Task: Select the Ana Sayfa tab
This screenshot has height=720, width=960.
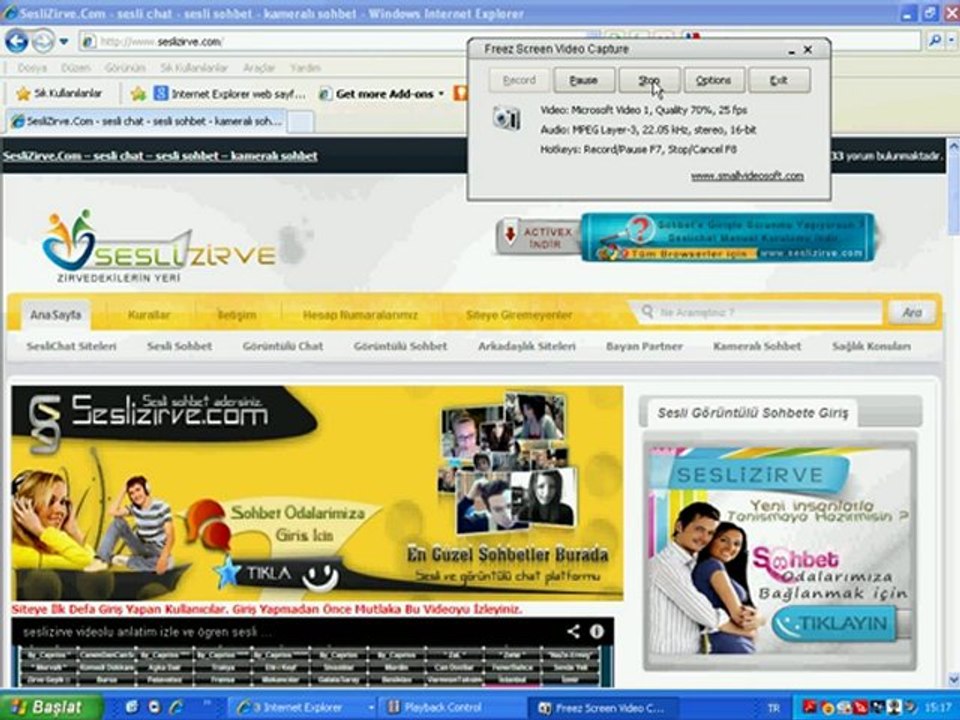Action: click(x=56, y=315)
